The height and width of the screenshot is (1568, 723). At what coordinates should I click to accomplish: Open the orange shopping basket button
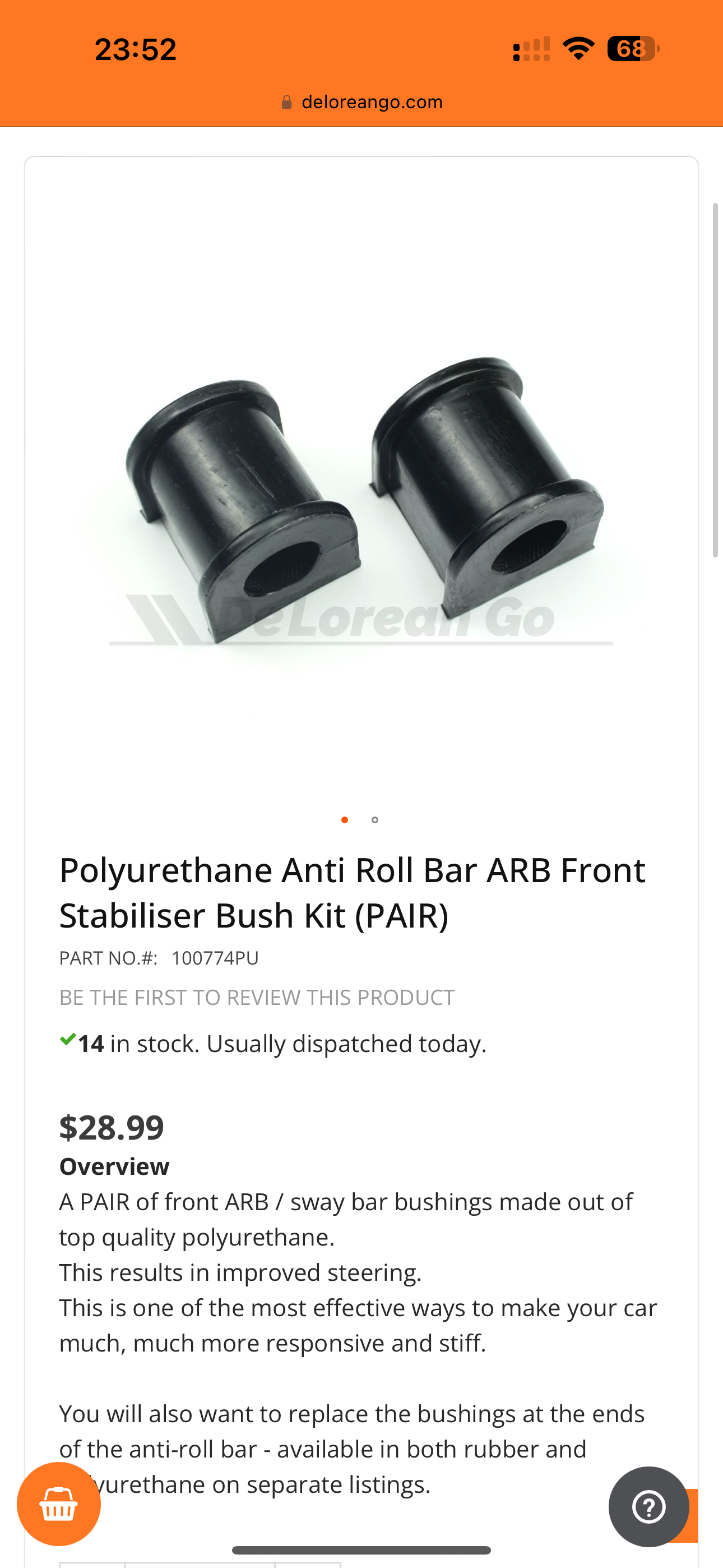point(59,1504)
